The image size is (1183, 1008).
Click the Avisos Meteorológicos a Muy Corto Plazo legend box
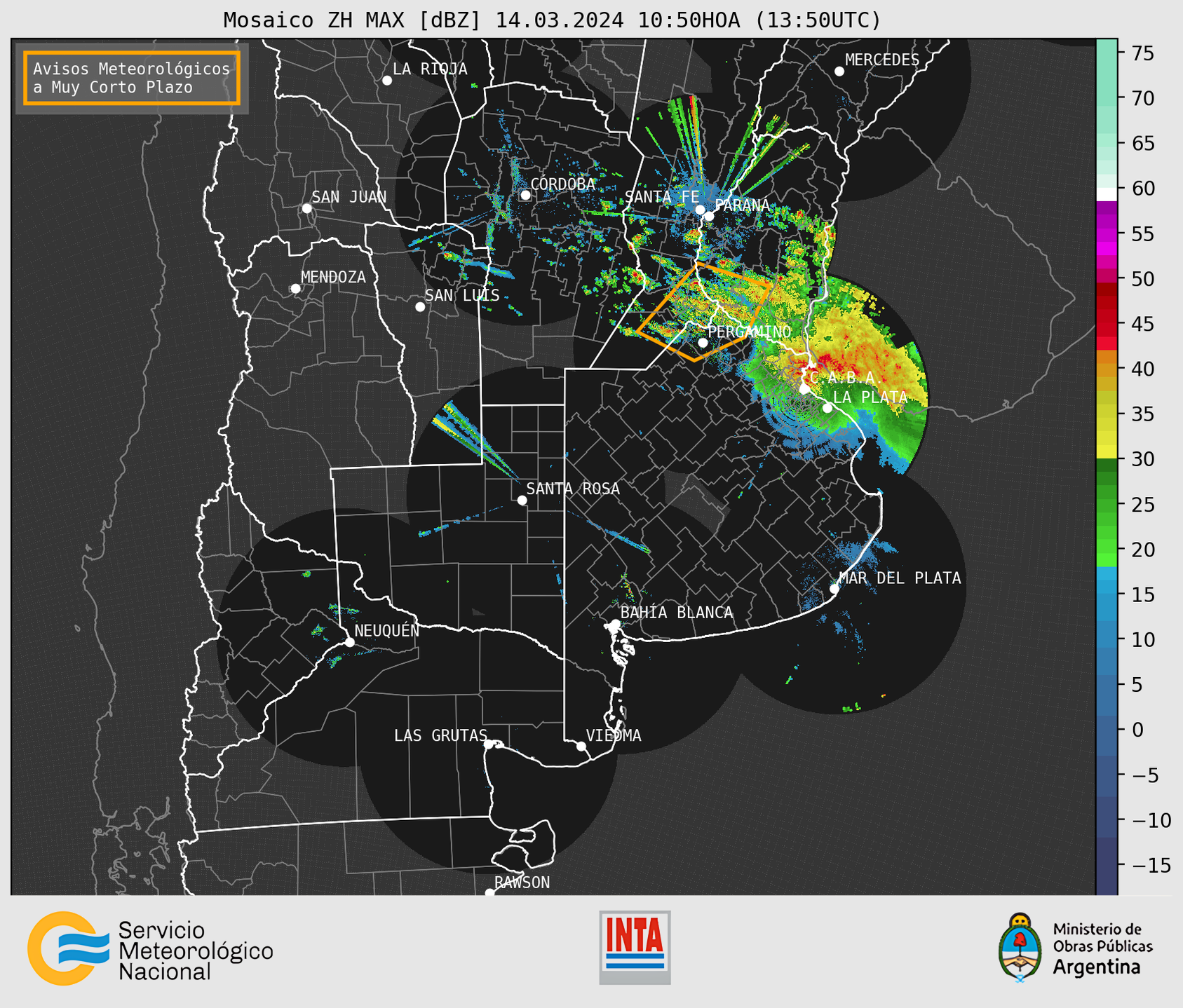[132, 78]
